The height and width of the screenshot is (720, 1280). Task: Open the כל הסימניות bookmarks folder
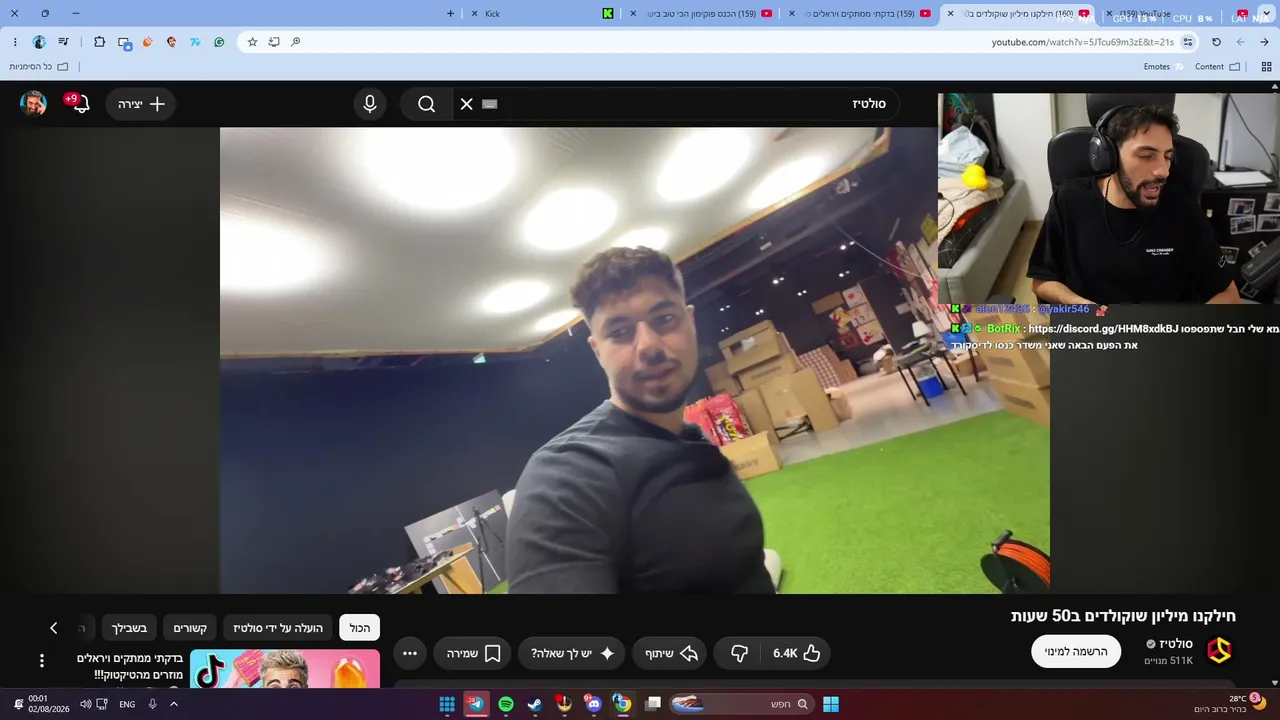[38, 67]
